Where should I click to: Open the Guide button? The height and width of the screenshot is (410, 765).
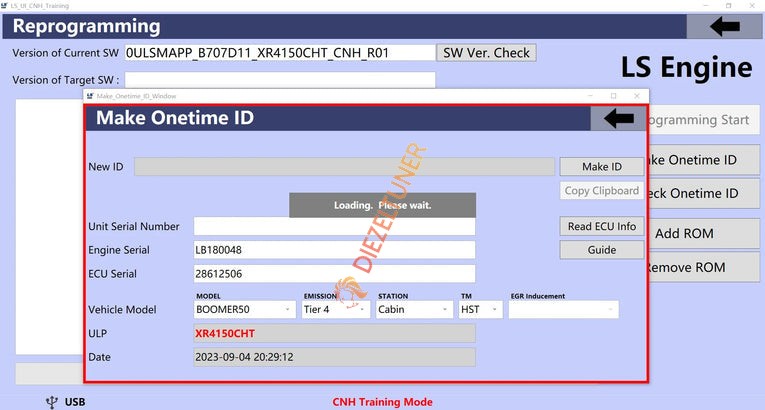602,250
